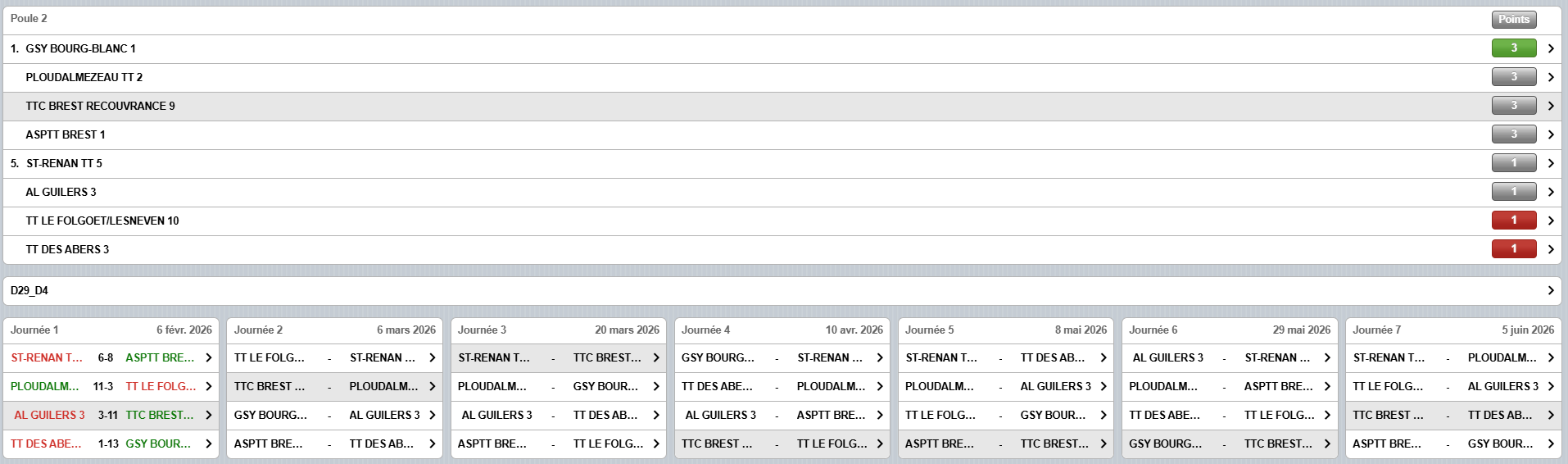Click the arrow for ST-RENAN TT 5 row
1568x464 pixels.
[1550, 163]
